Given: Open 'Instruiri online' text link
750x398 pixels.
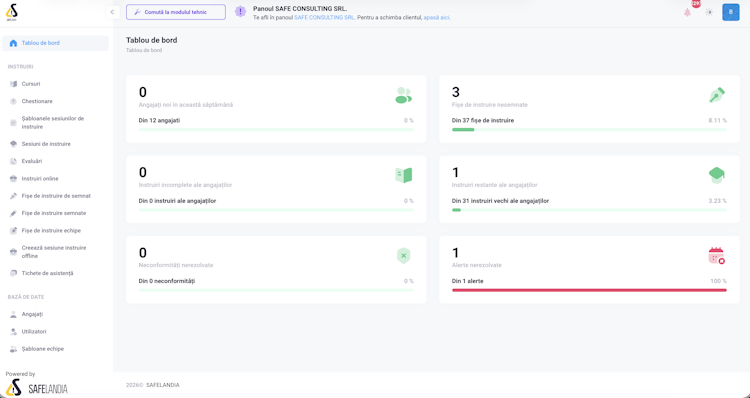Looking at the screenshot, I should (x=40, y=178).
